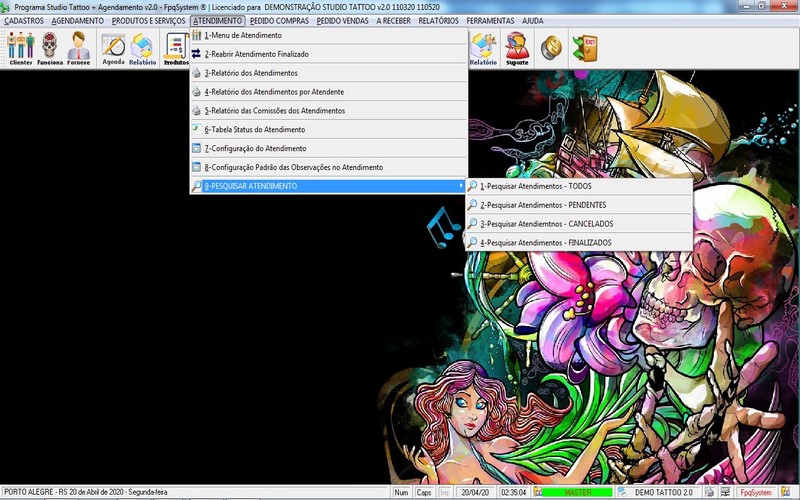Screen dimensions: 800x500
Task: Click the gold coins toolbar icon
Action: click(551, 47)
